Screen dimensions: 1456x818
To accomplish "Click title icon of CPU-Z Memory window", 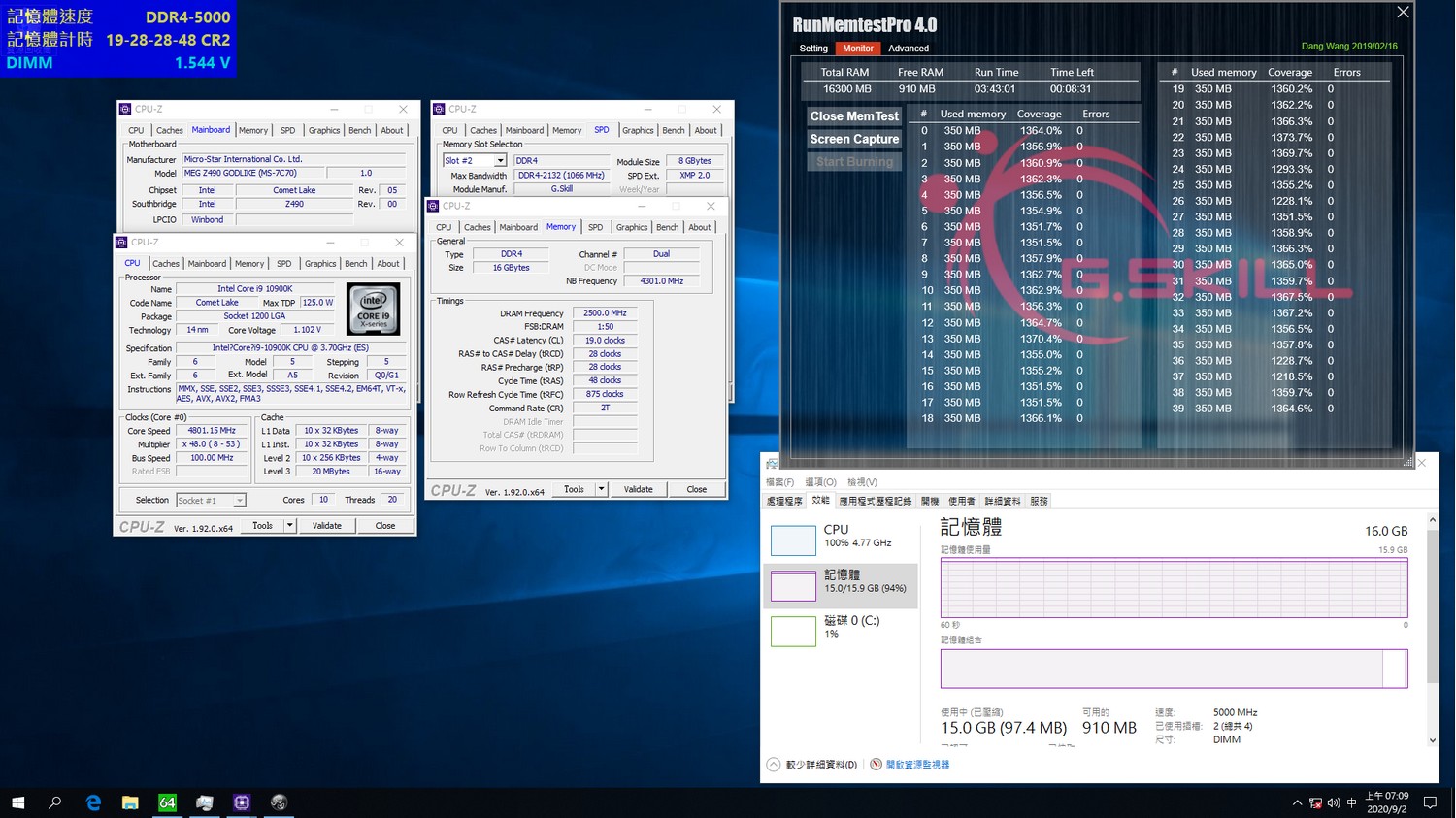I will coord(433,206).
